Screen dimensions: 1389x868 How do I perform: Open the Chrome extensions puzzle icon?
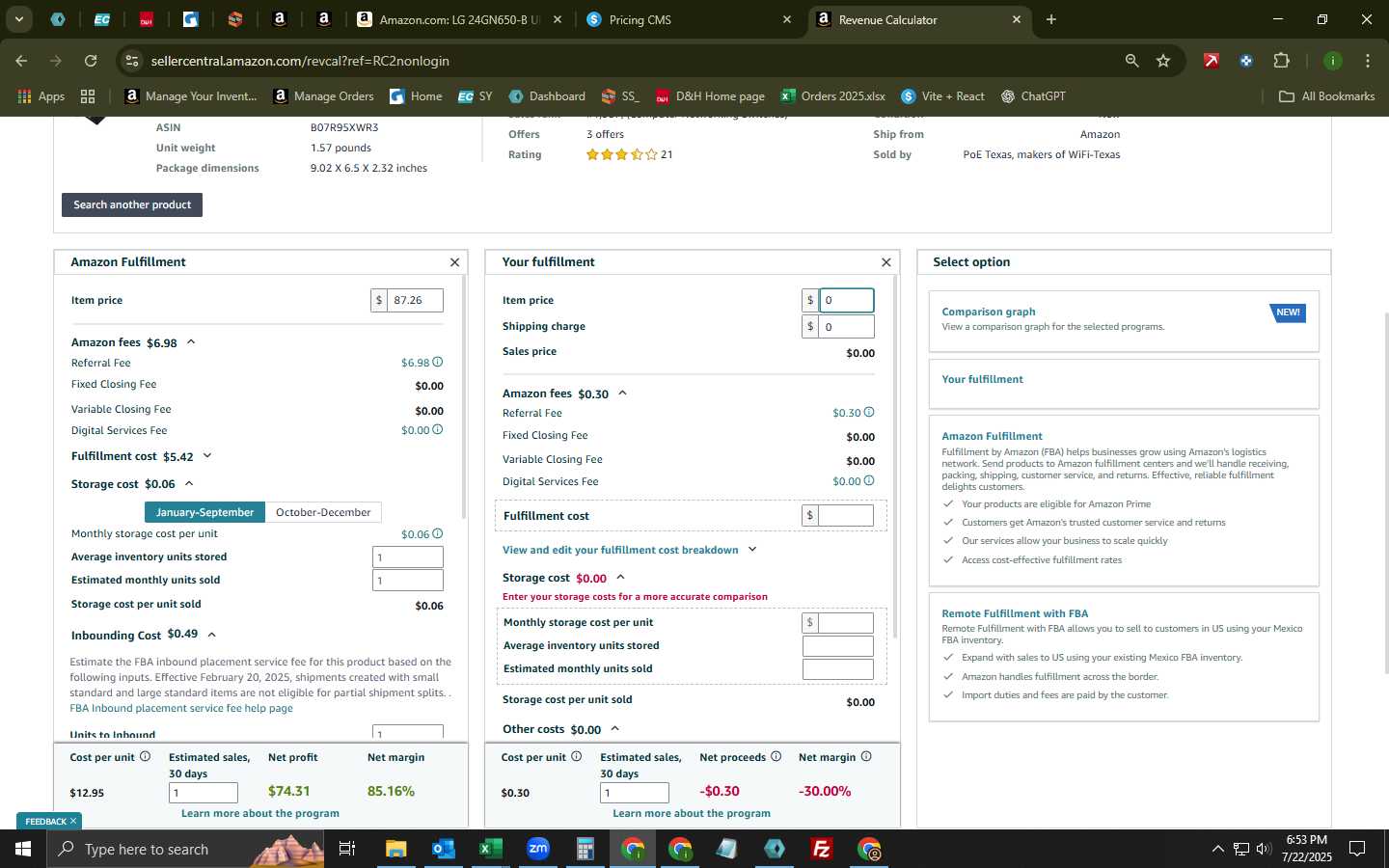point(1281,61)
